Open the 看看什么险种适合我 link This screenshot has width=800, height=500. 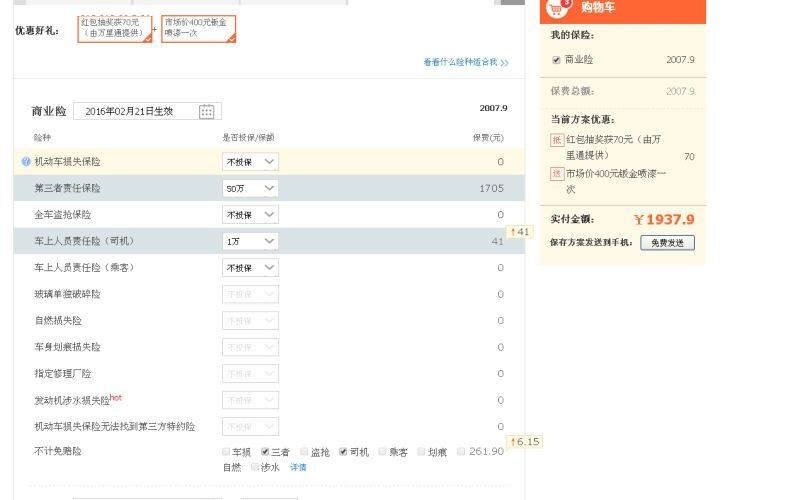click(466, 62)
